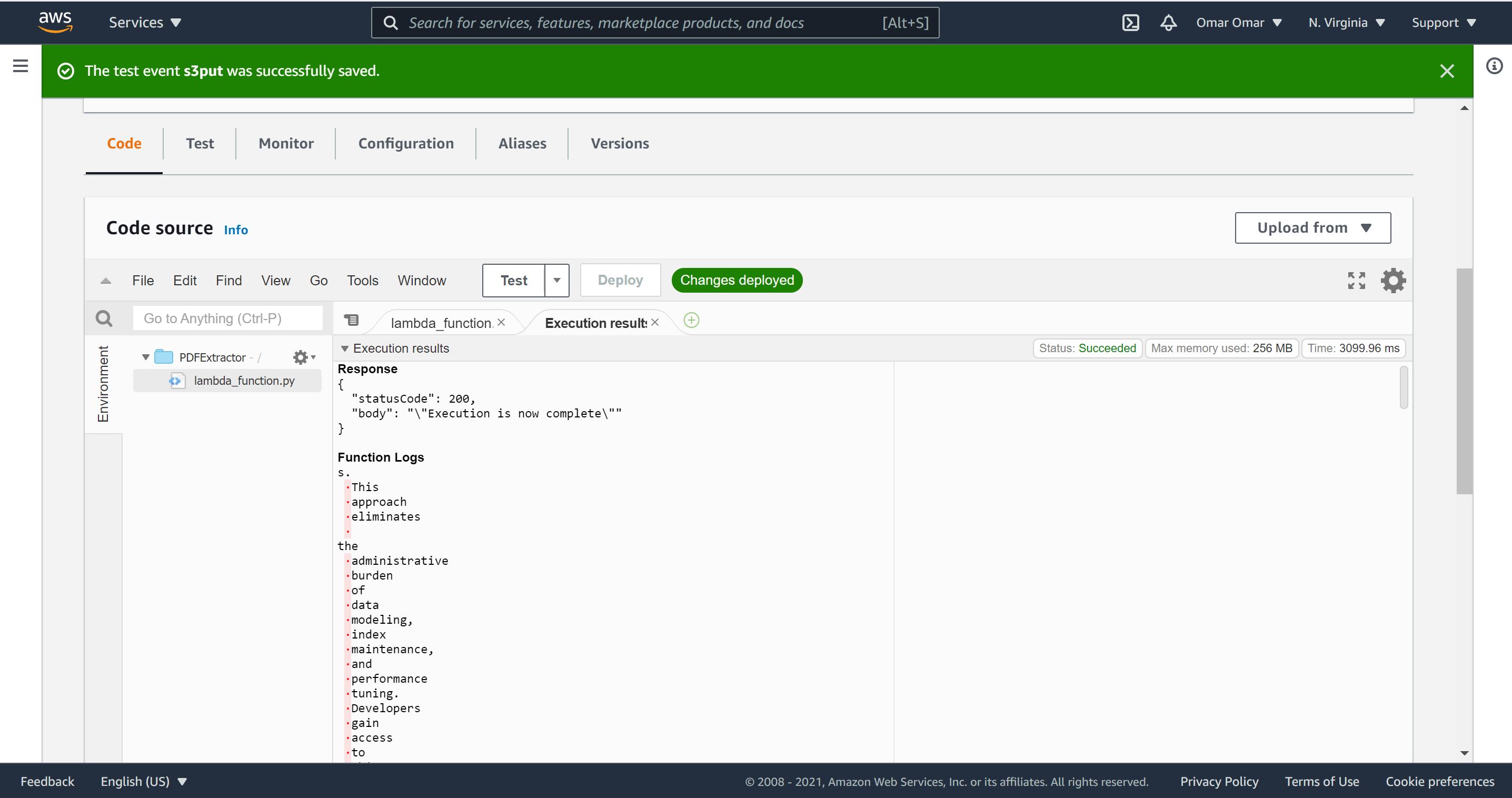
Task: Open the Upload from dropdown
Action: [x=1313, y=228]
